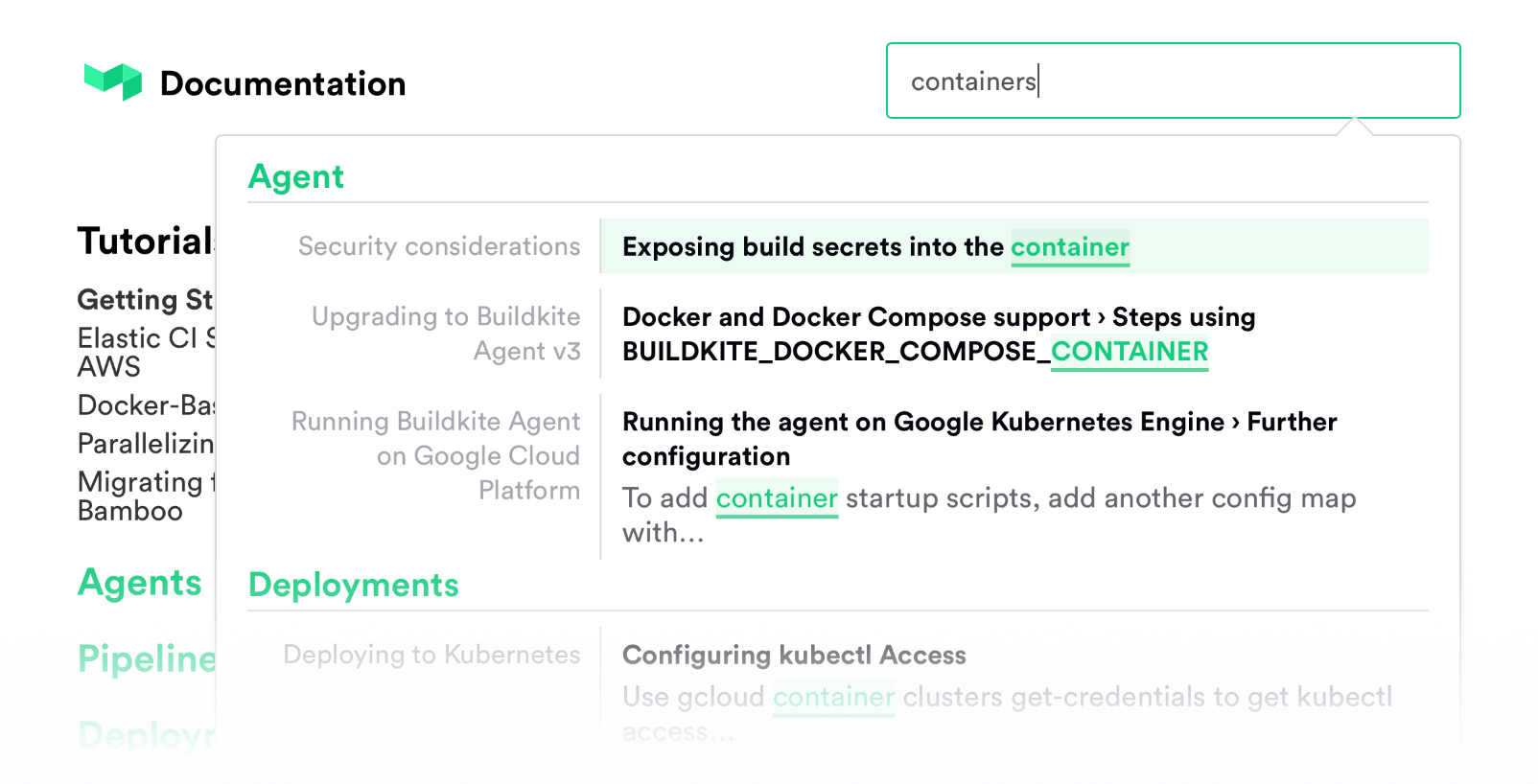Click the Deployments section heading in results
This screenshot has width=1538, height=784.
[x=353, y=586]
